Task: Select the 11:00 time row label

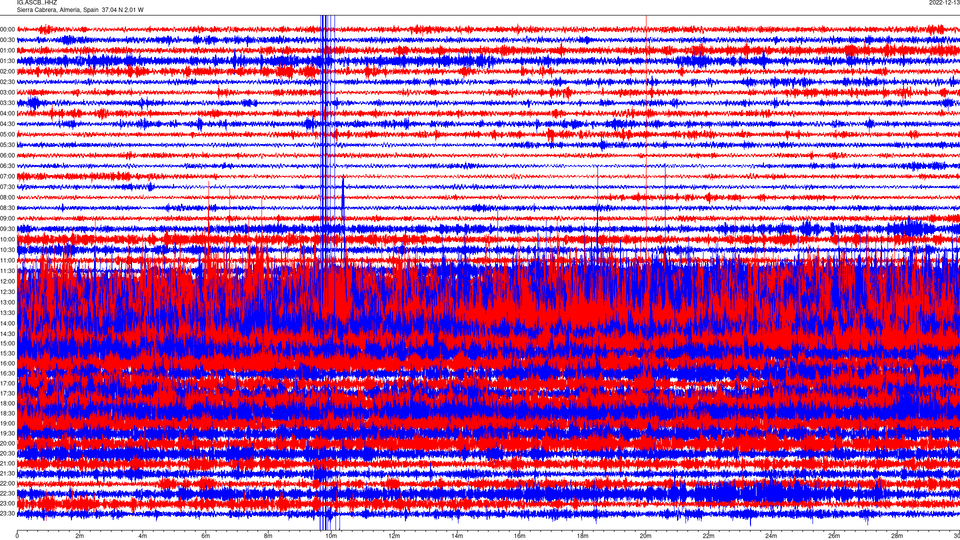Action: [8, 260]
